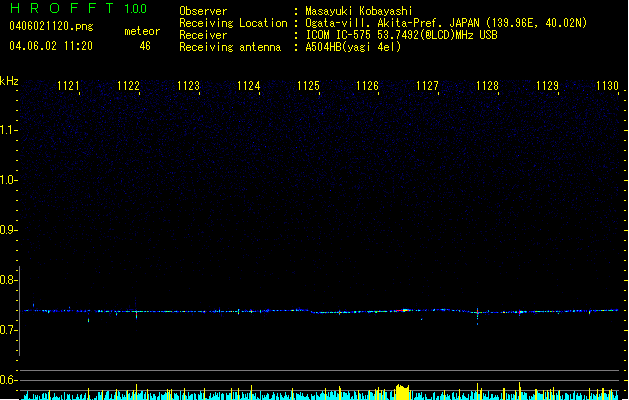Select the filename 0406021120.png
The width and height of the screenshot is (629, 400).
coord(51,26)
